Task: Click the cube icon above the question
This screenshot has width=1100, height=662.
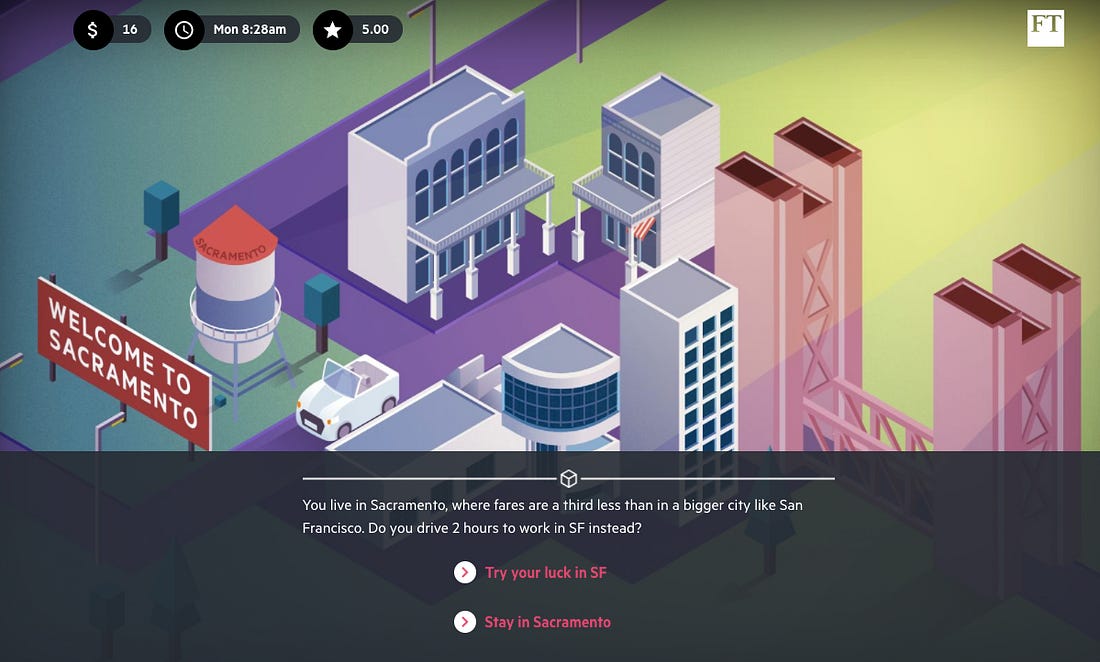Action: 568,478
